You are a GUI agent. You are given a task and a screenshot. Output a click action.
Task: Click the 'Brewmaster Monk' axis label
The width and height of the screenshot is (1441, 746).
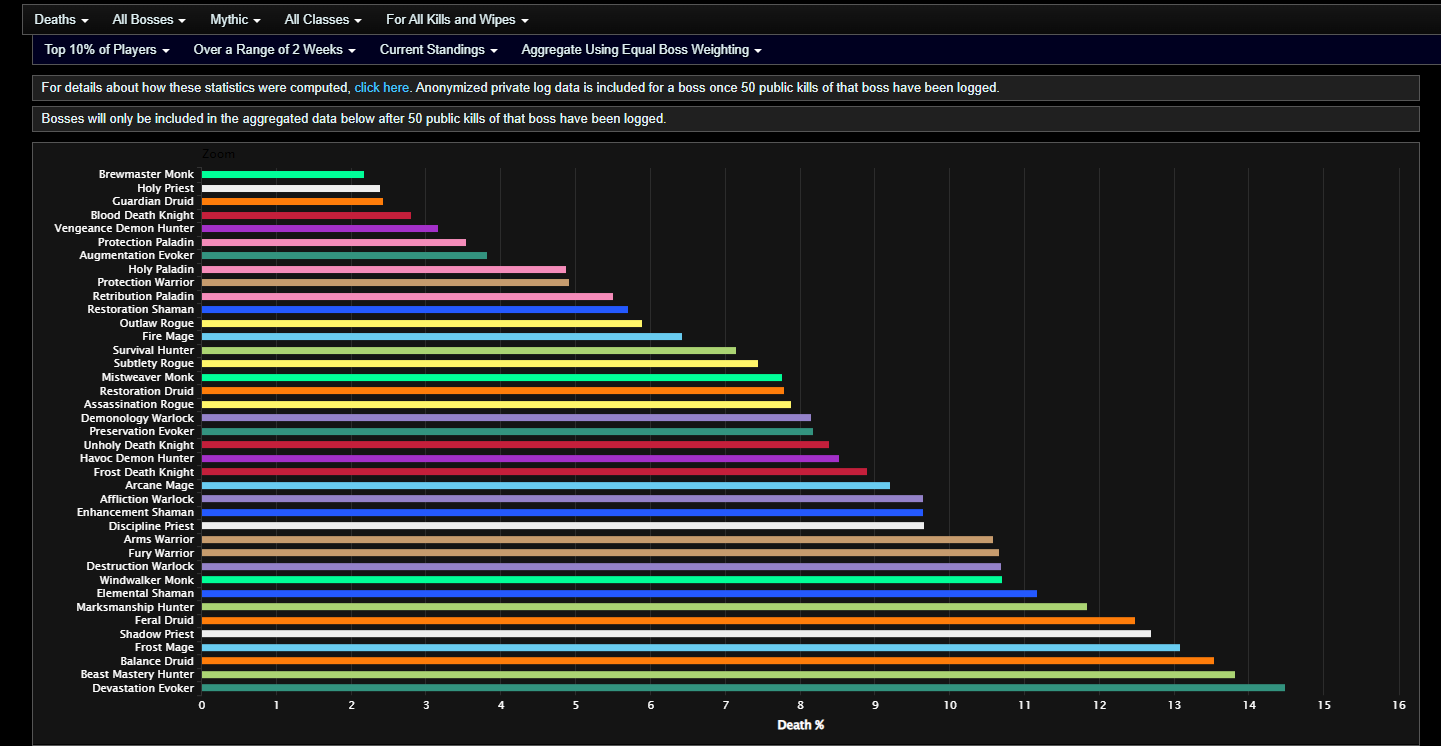pos(146,175)
